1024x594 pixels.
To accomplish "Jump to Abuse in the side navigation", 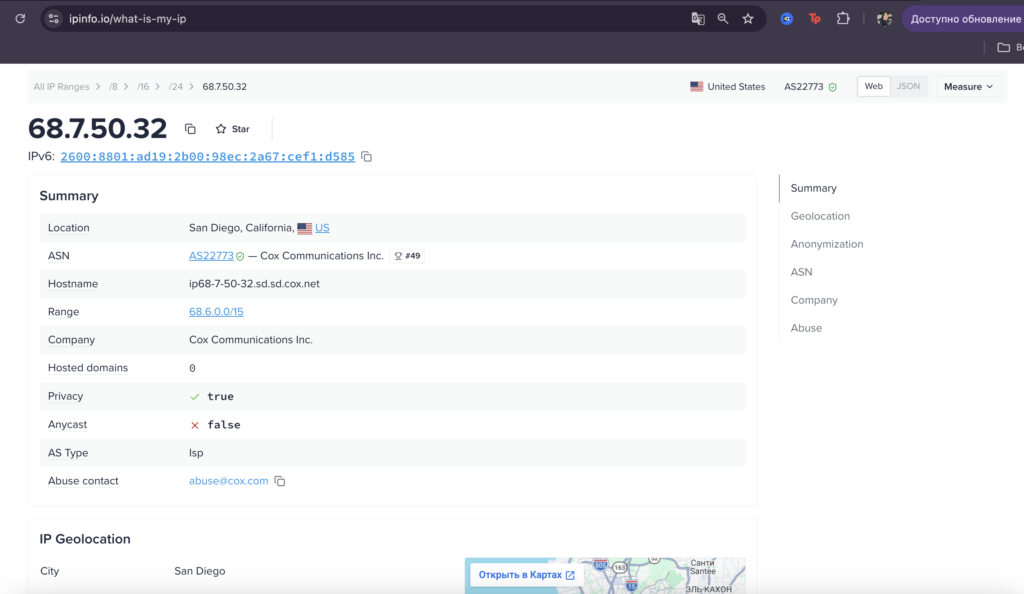I will (x=806, y=328).
